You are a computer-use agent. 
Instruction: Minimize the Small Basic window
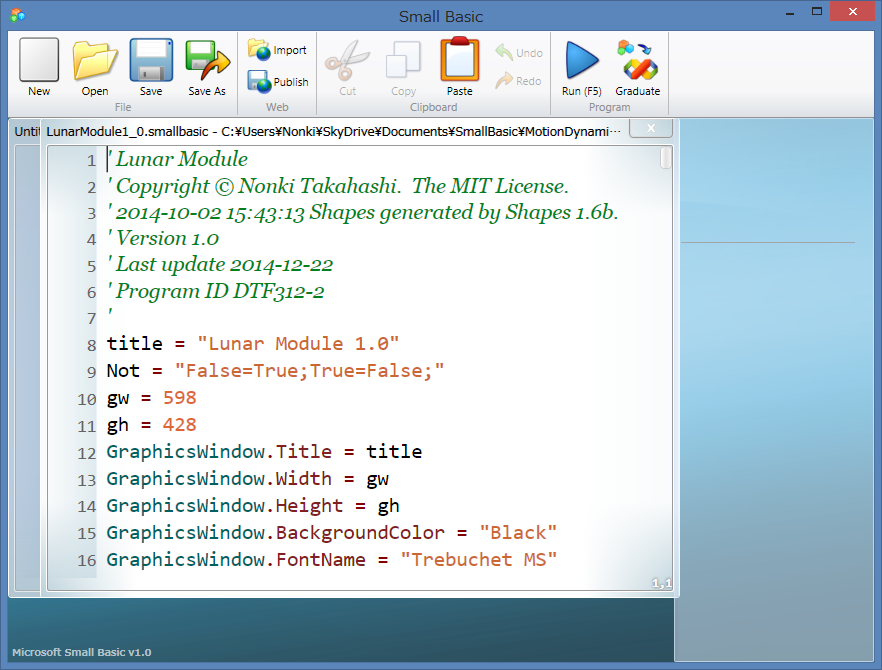tap(790, 12)
